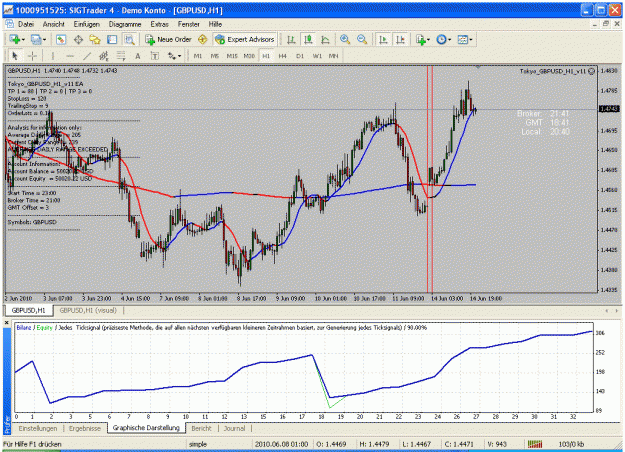
Task: Toggle the Expert Advisors button
Action: pos(245,39)
